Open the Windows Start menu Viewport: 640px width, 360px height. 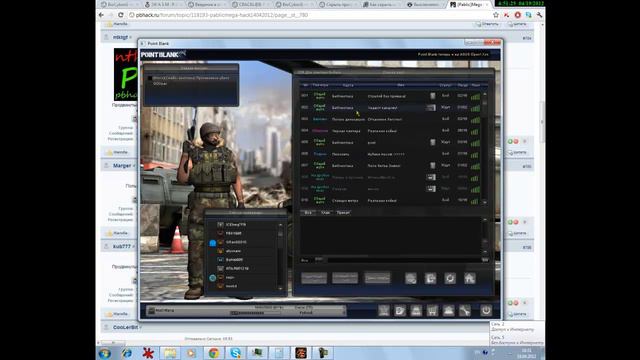[x=105, y=353]
